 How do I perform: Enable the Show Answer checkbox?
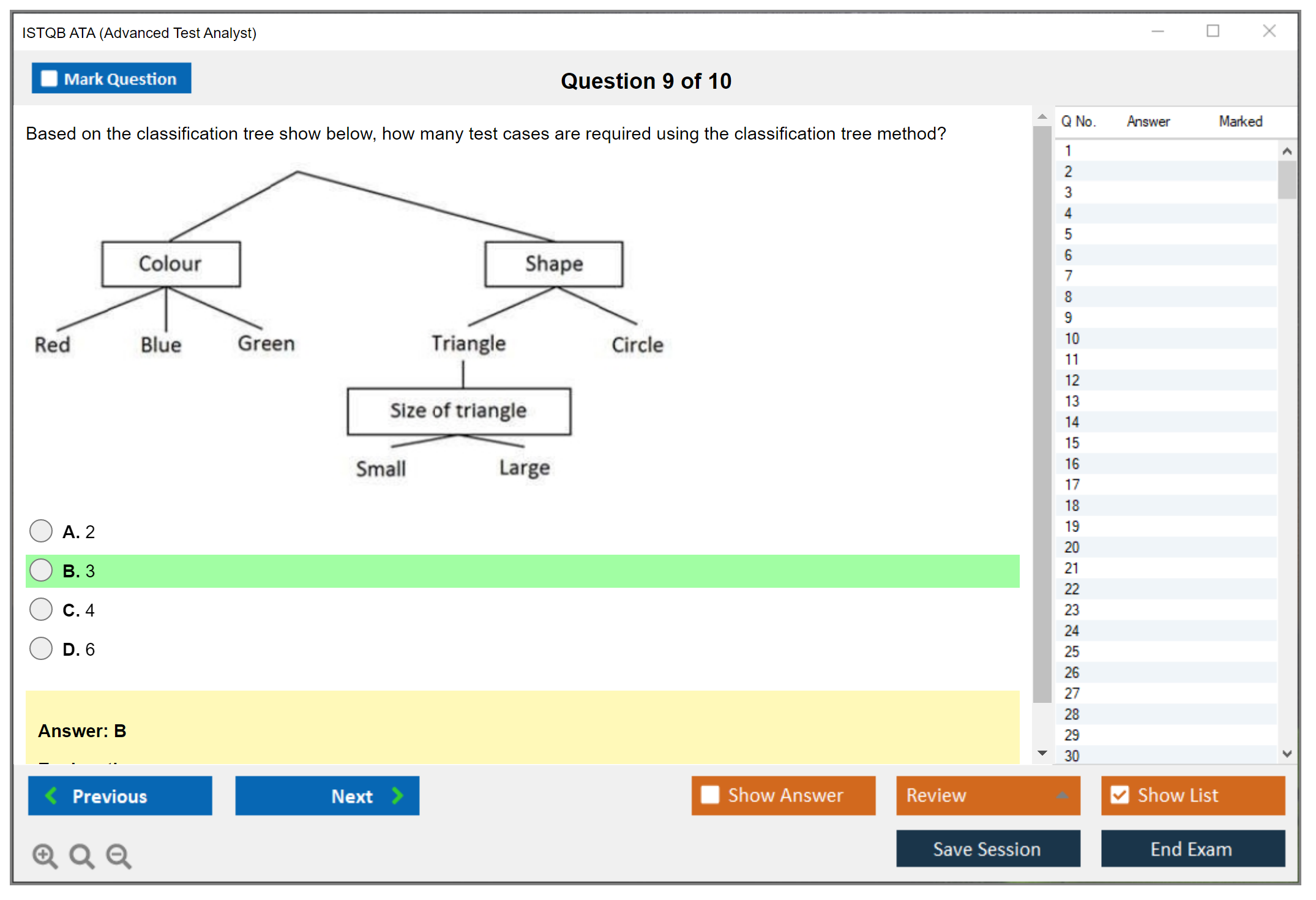[x=710, y=795]
